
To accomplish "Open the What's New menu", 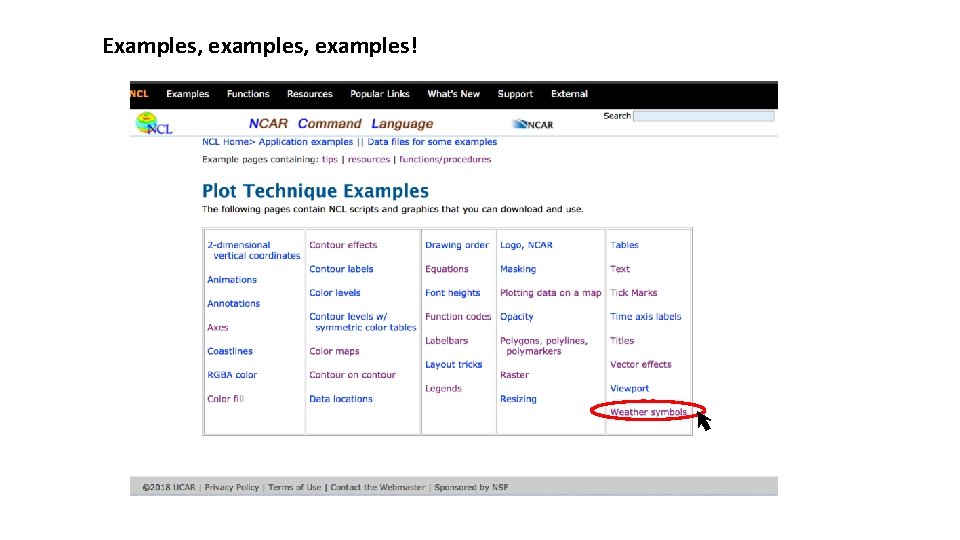I will coord(454,94).
